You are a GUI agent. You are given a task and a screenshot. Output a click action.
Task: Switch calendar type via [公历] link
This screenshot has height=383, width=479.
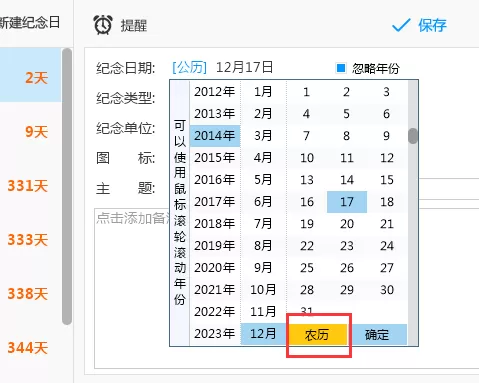pos(189,67)
